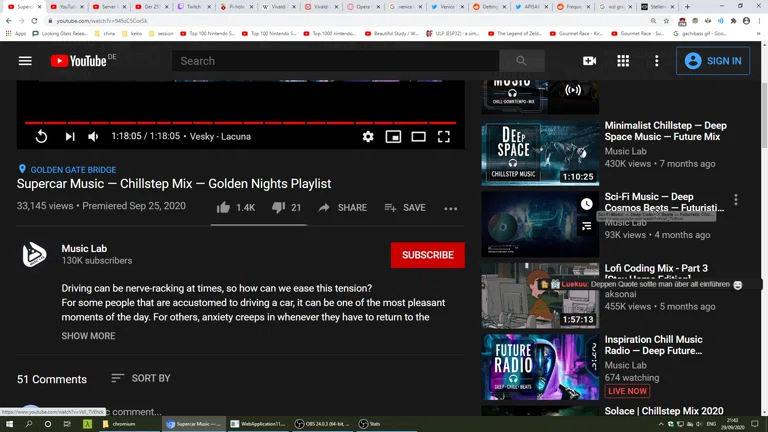768x432 pixels.
Task: Open the YouTube apps grid
Action: pos(623,61)
